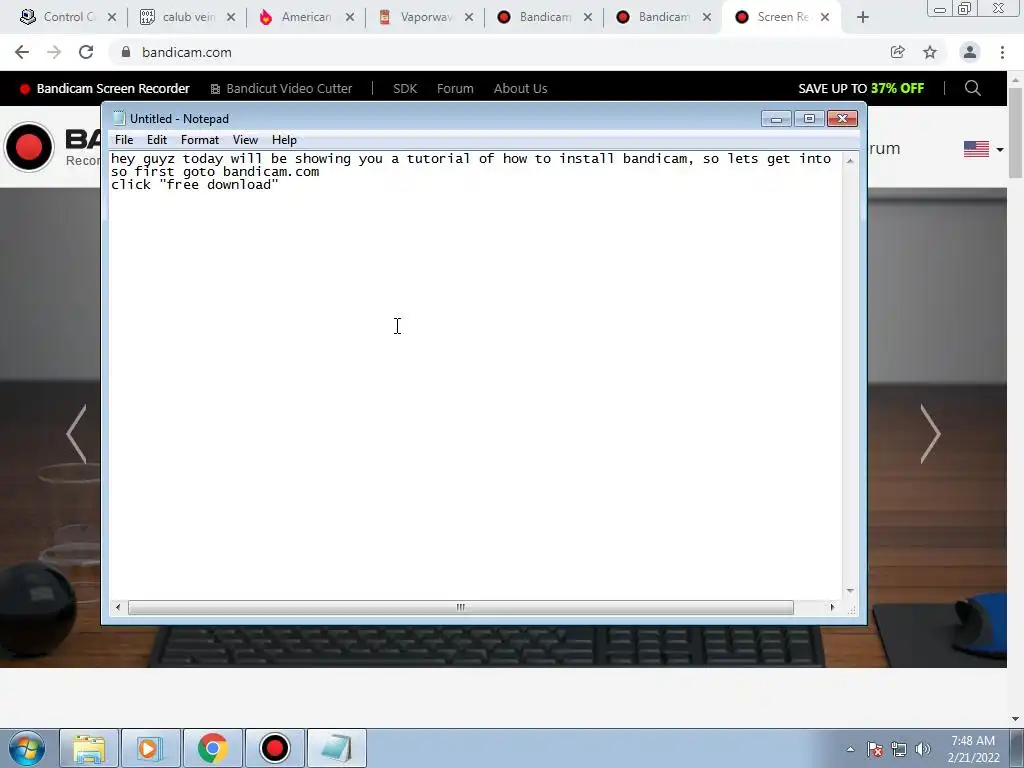Close the Screen Re tab

825,17
